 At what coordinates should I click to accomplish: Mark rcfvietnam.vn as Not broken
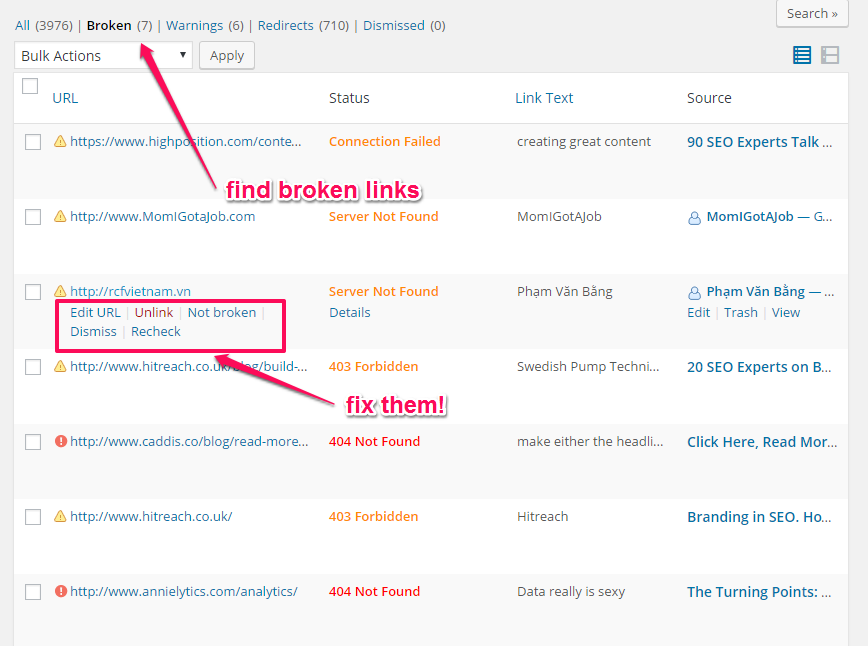point(222,312)
